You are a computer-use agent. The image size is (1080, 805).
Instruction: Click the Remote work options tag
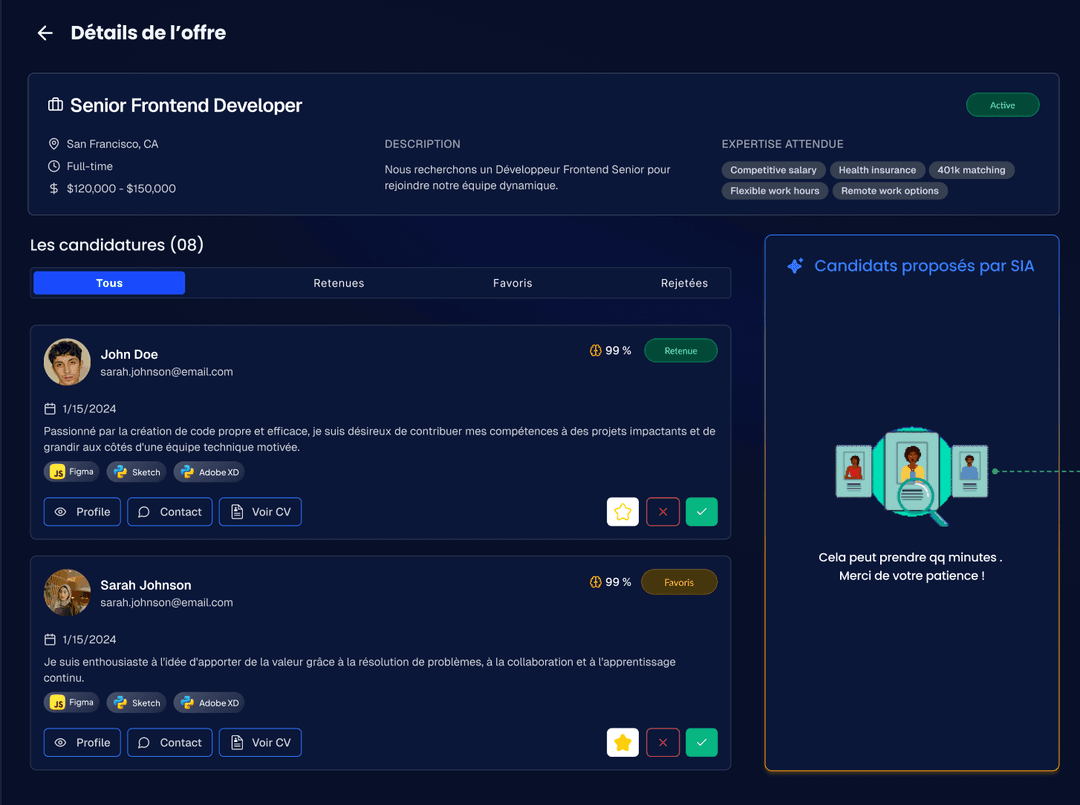pyautogui.click(x=889, y=191)
